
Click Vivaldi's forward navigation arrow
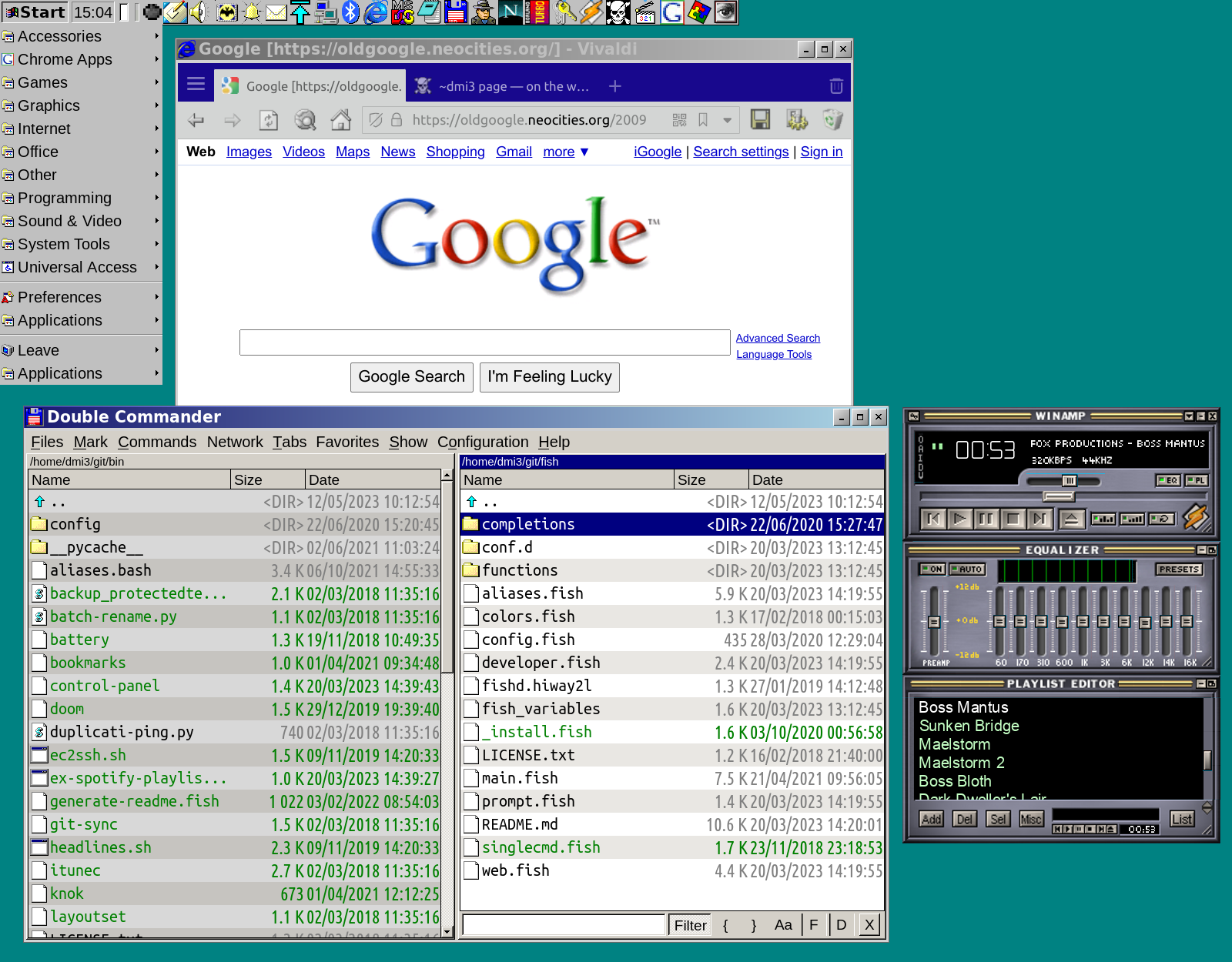click(x=233, y=120)
